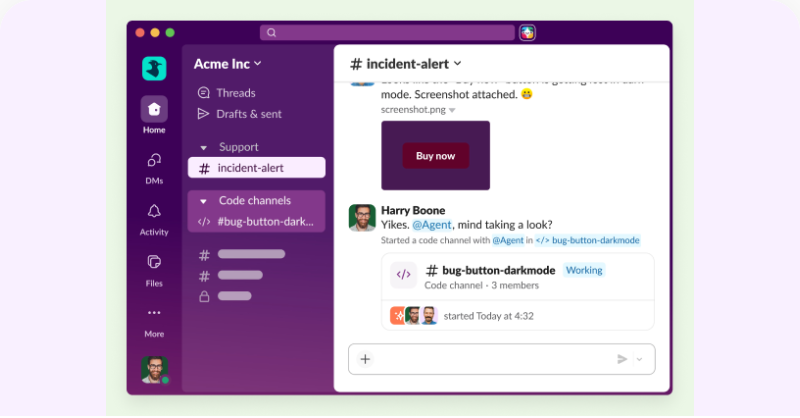The height and width of the screenshot is (418, 800).
Task: Click the third member avatar on card
Action: click(x=429, y=316)
